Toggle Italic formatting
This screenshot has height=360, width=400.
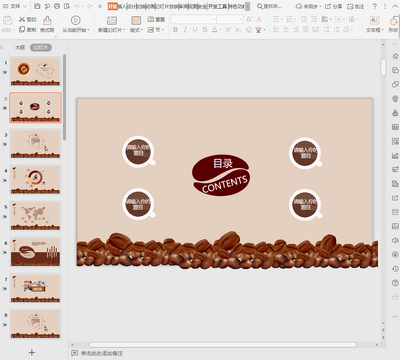click(185, 30)
